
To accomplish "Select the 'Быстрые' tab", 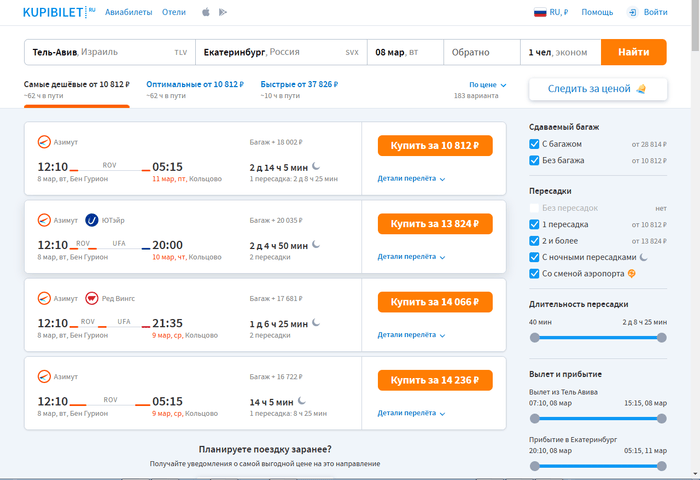I will tap(299, 89).
